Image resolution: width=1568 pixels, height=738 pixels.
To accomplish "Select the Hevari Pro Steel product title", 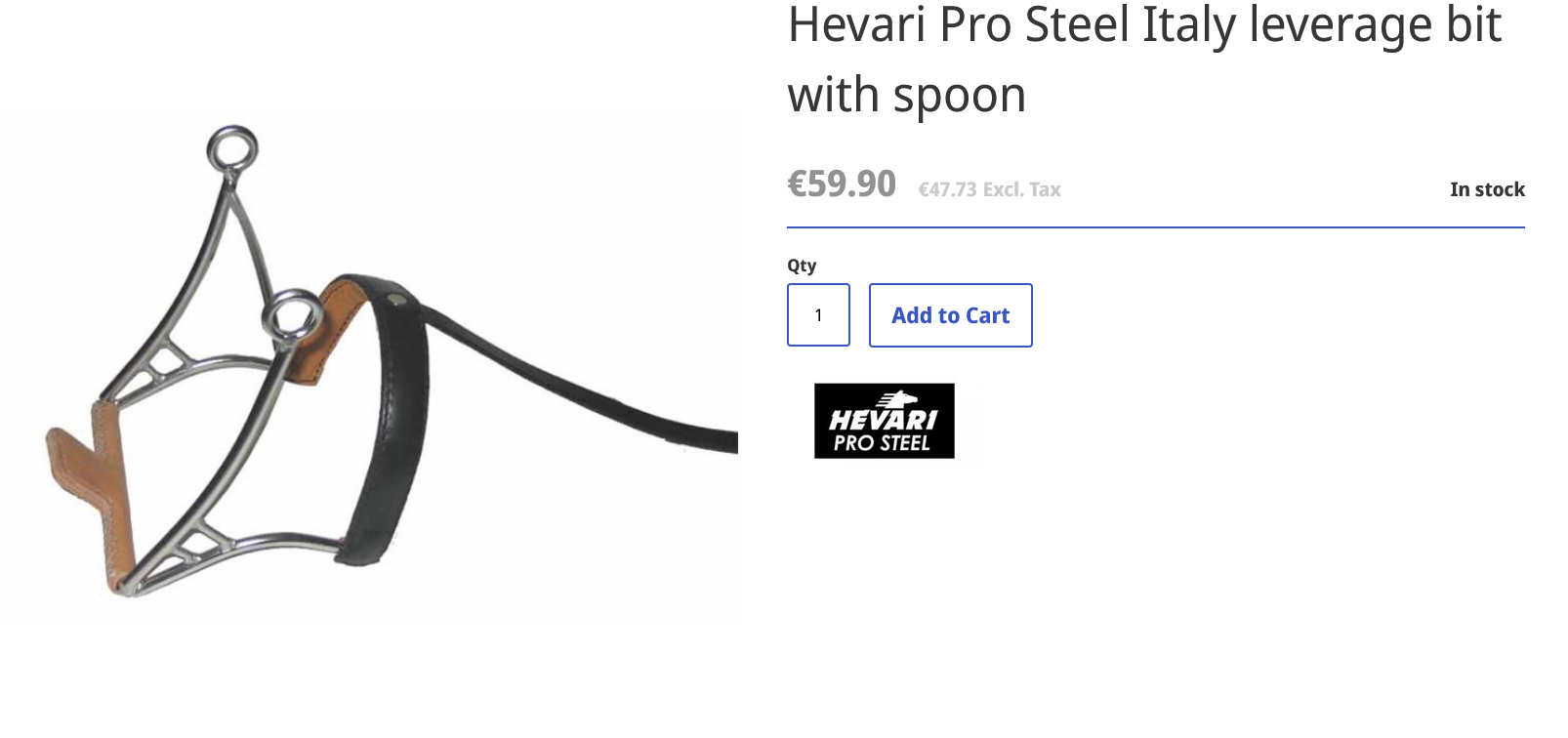I will click(1144, 59).
